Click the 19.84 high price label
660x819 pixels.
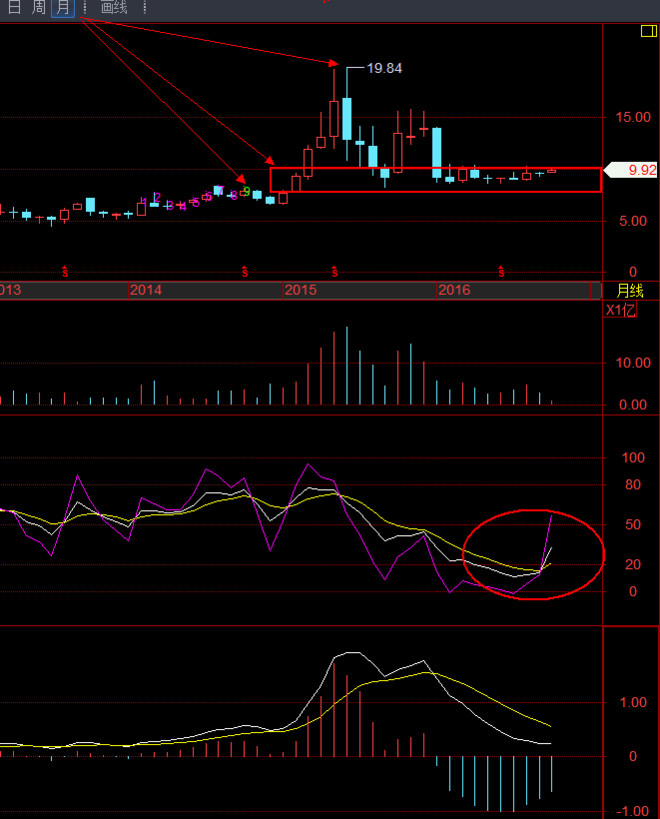pos(384,68)
